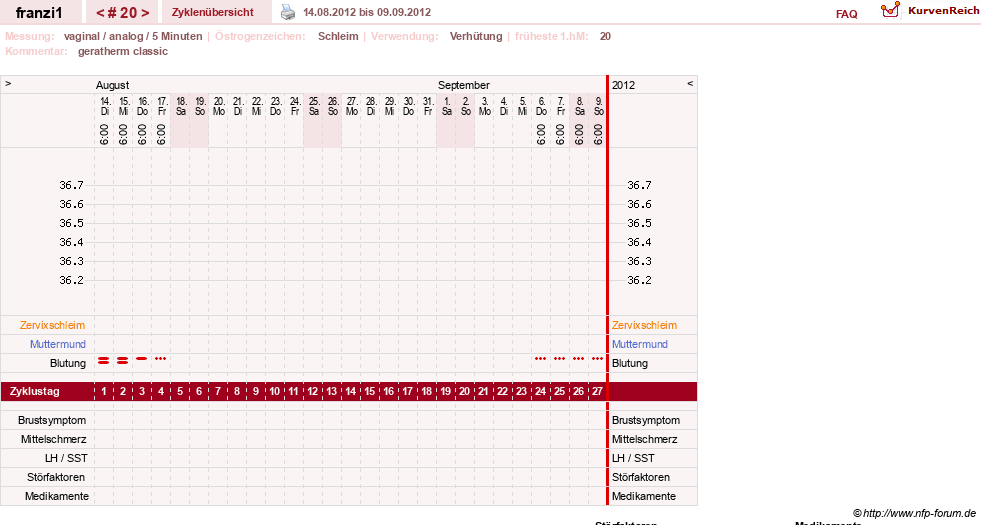Click the vaginal / analog / 5 Minuten value
Screen dimensions: 981x525
pyautogui.click(x=133, y=36)
